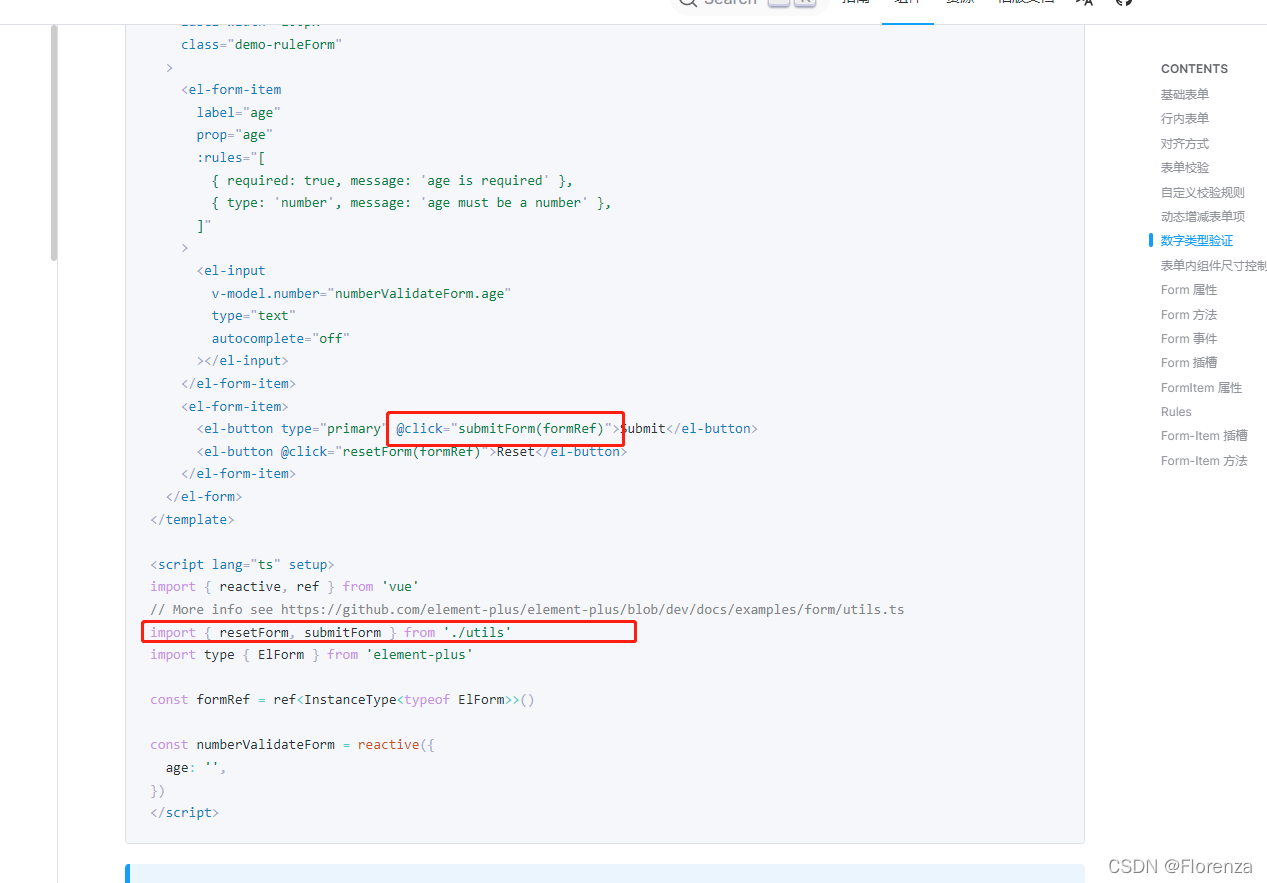Screen dimensions: 1267x883
Task: Click the label="age" attribute line
Action: click(x=238, y=112)
